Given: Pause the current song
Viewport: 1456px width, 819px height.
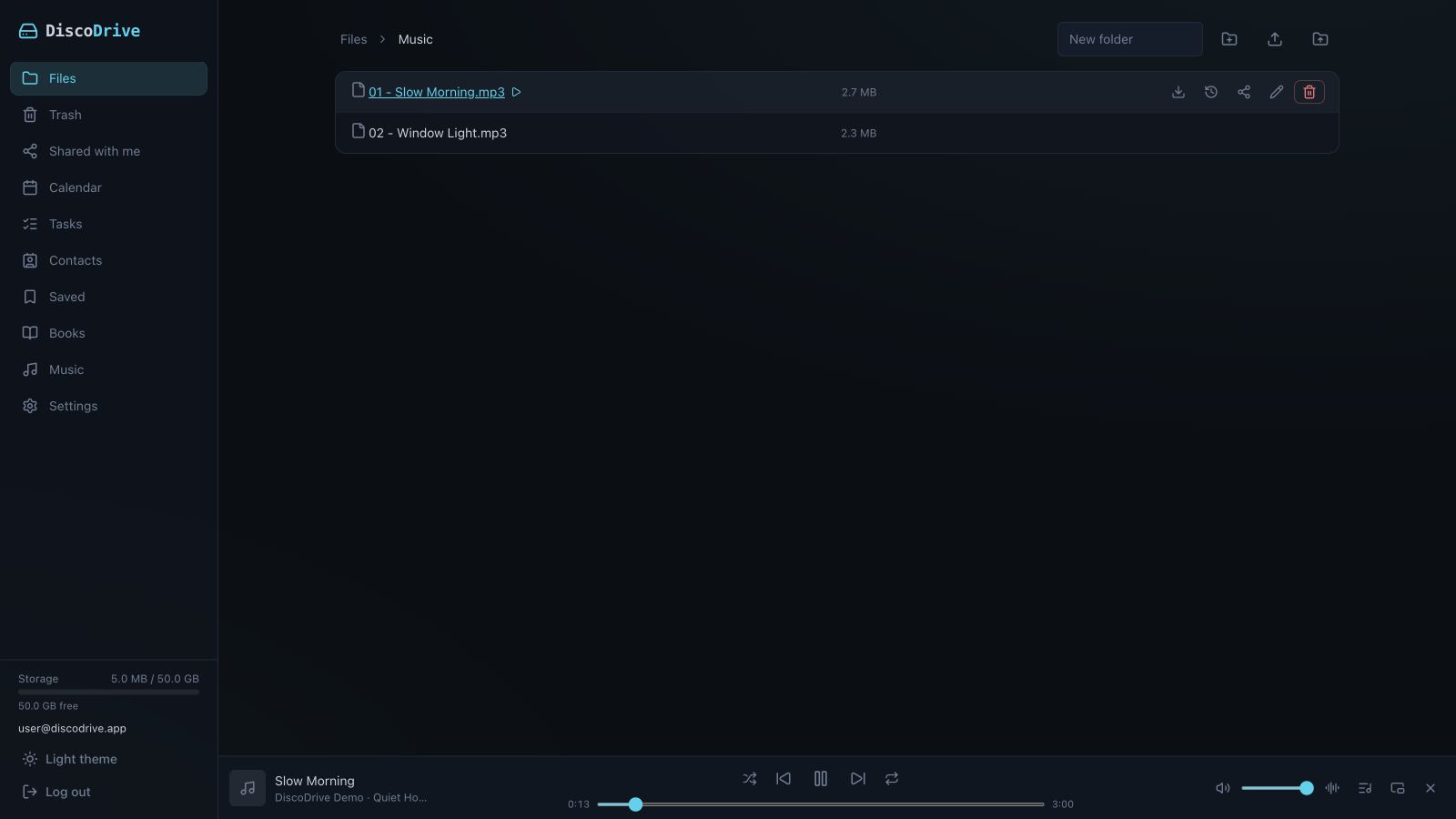Looking at the screenshot, I should (821, 778).
